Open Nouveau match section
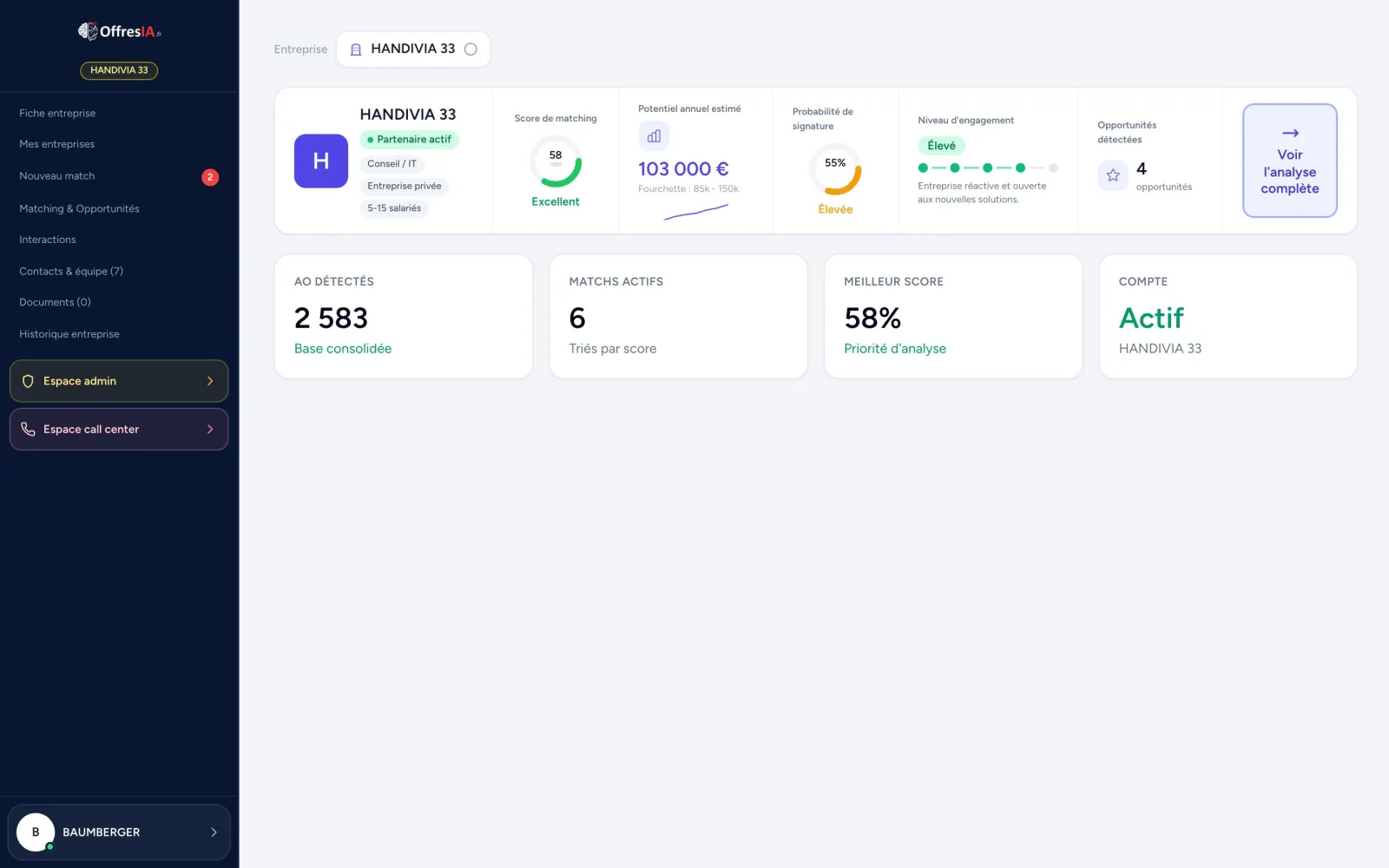Viewport: 1389px width, 868px height. [x=57, y=176]
